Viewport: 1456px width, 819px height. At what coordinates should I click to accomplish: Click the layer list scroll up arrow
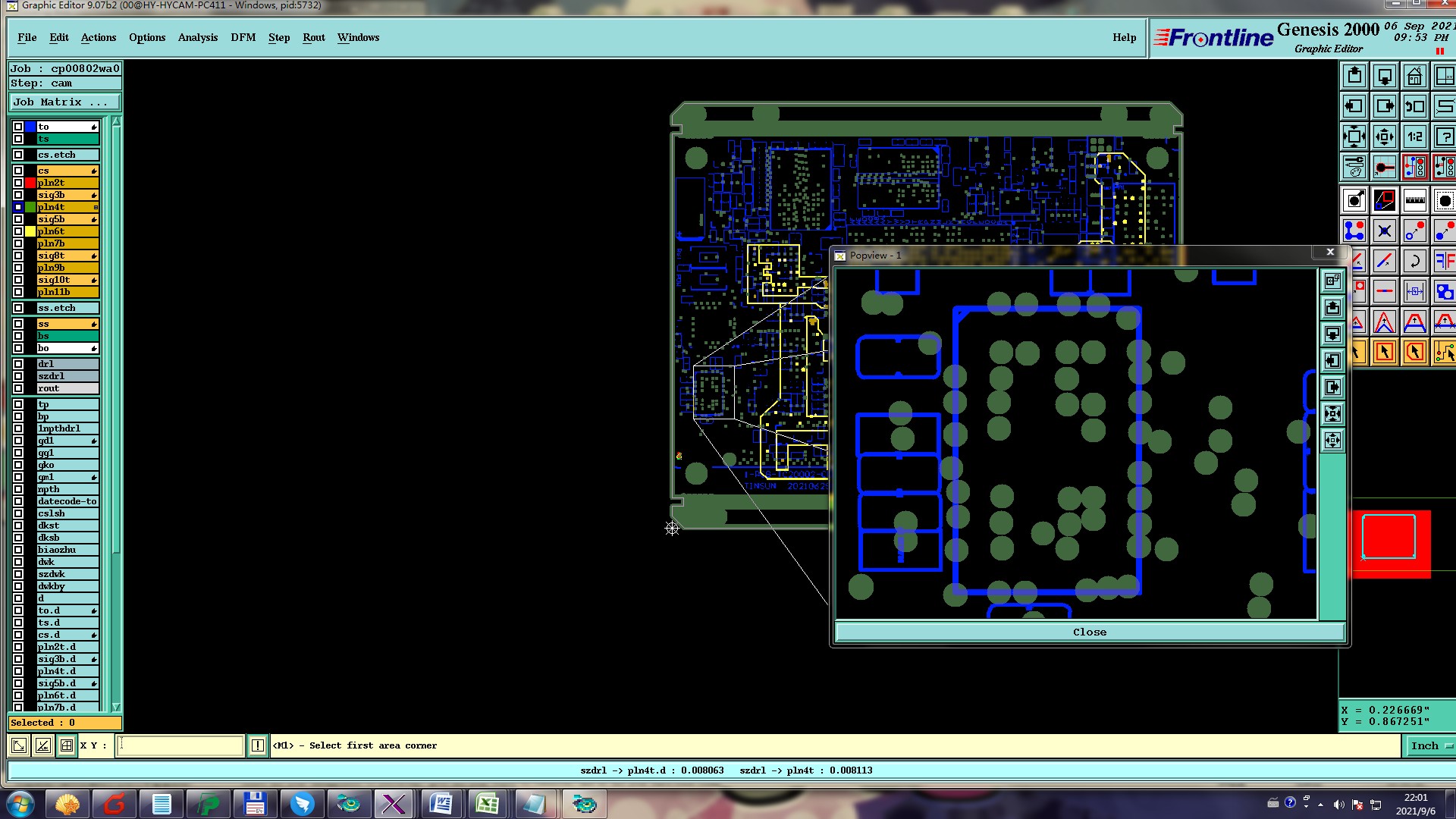(116, 122)
